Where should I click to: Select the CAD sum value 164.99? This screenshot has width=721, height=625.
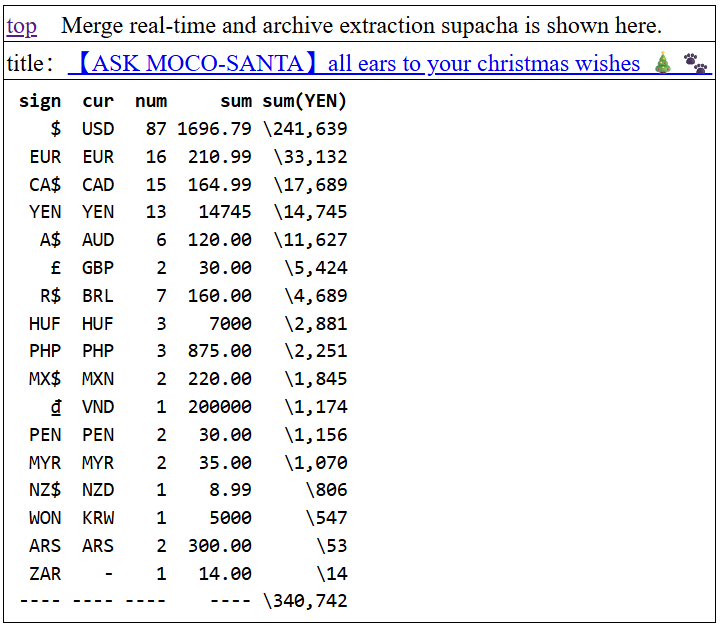pos(220,185)
